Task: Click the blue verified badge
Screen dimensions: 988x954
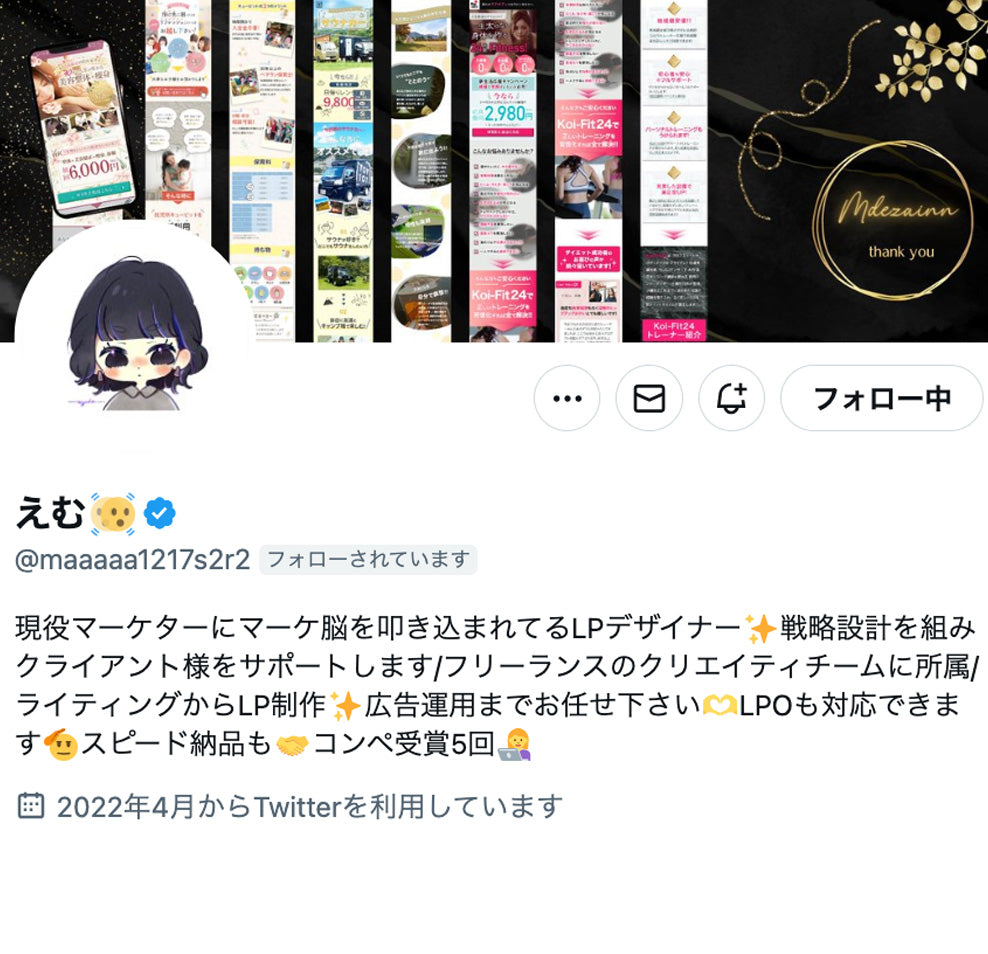Action: pyautogui.click(x=159, y=513)
